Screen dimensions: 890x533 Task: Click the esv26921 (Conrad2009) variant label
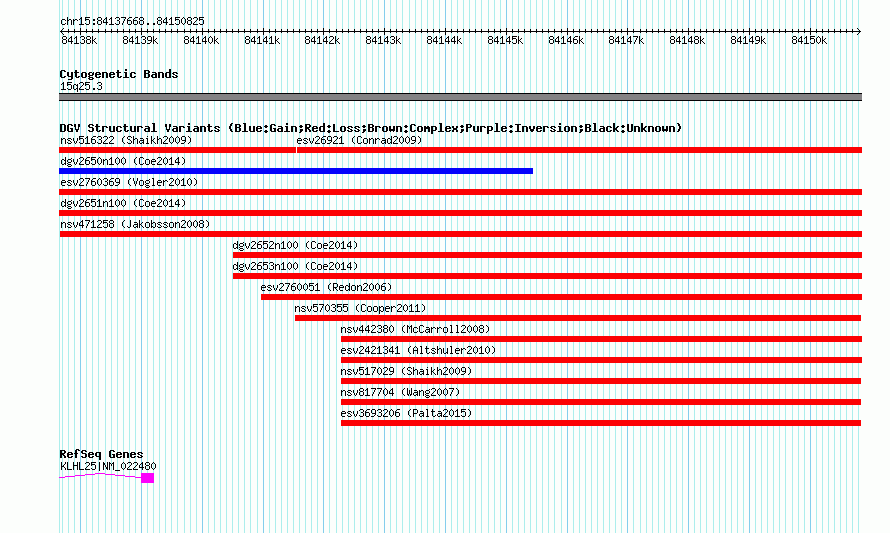point(359,140)
